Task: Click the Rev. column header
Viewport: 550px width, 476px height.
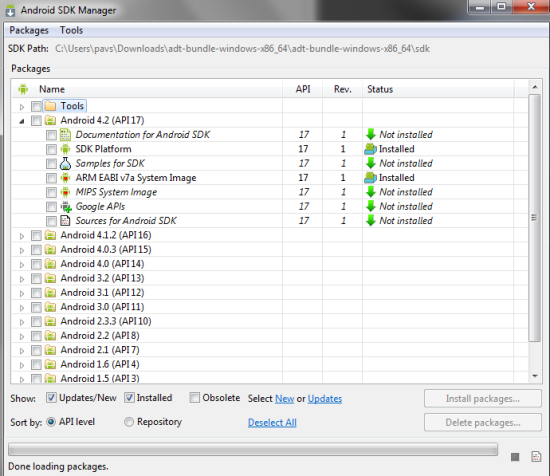Action: [343, 89]
